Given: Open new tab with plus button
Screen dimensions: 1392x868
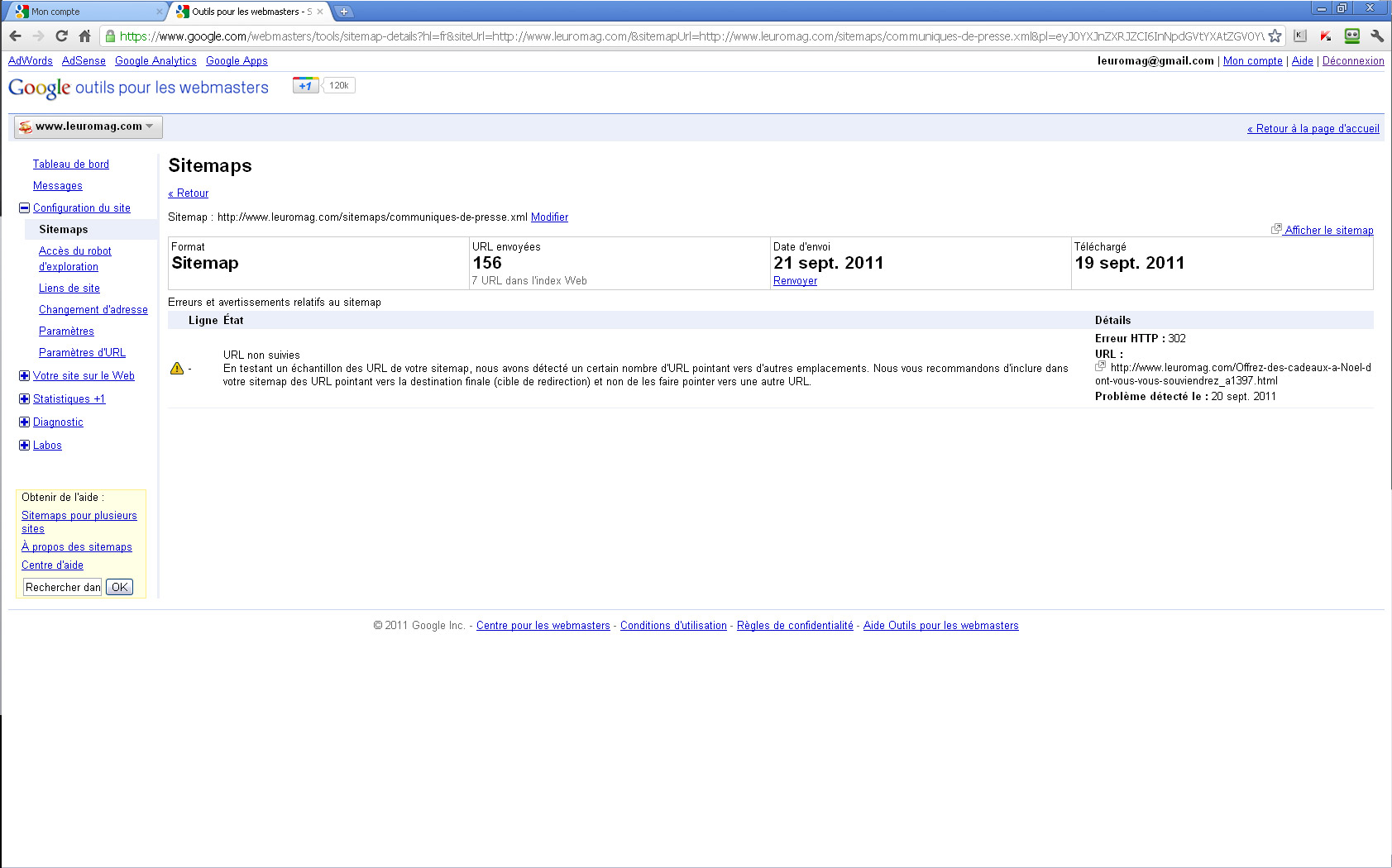Looking at the screenshot, I should pos(344,12).
